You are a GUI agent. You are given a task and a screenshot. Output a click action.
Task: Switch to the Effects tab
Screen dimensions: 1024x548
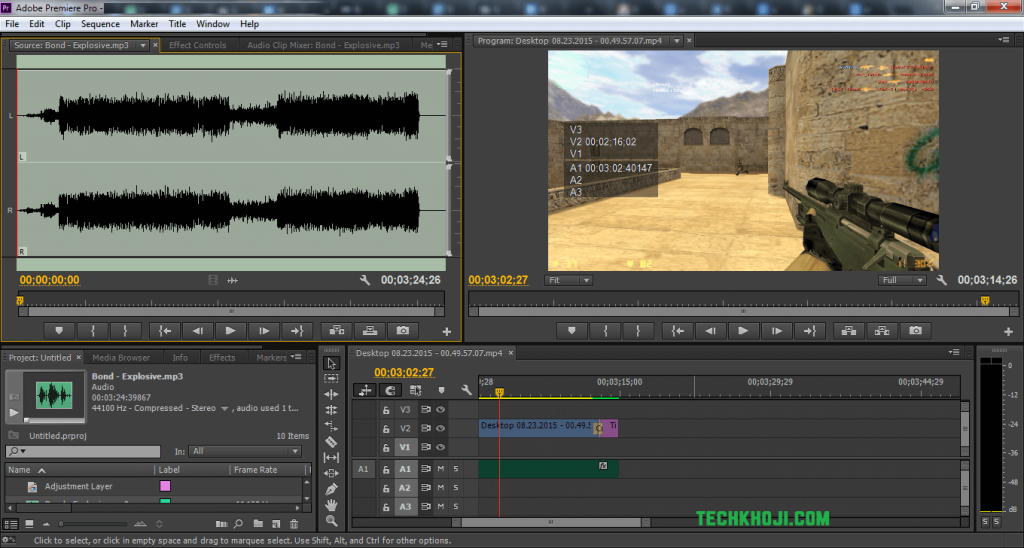(222, 357)
